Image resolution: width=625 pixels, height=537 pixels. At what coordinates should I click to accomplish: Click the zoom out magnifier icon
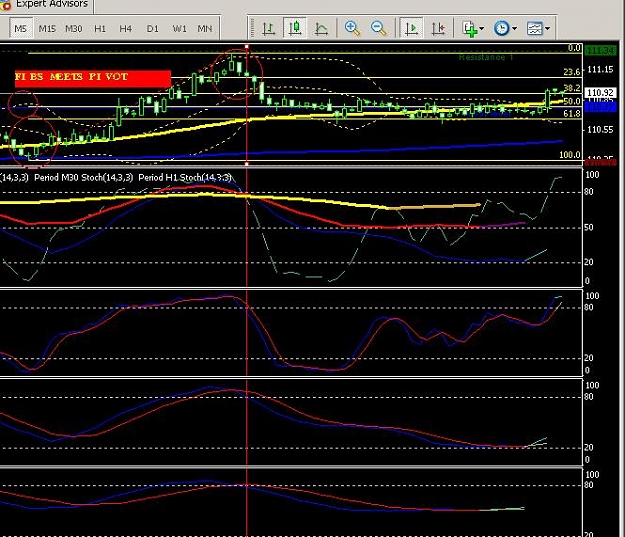[378, 28]
